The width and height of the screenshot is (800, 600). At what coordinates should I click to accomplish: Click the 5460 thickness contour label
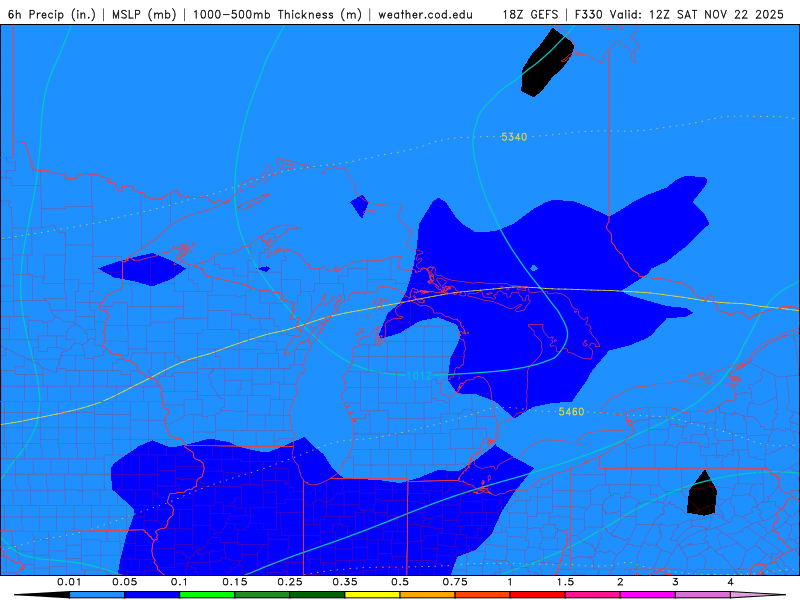click(x=571, y=411)
